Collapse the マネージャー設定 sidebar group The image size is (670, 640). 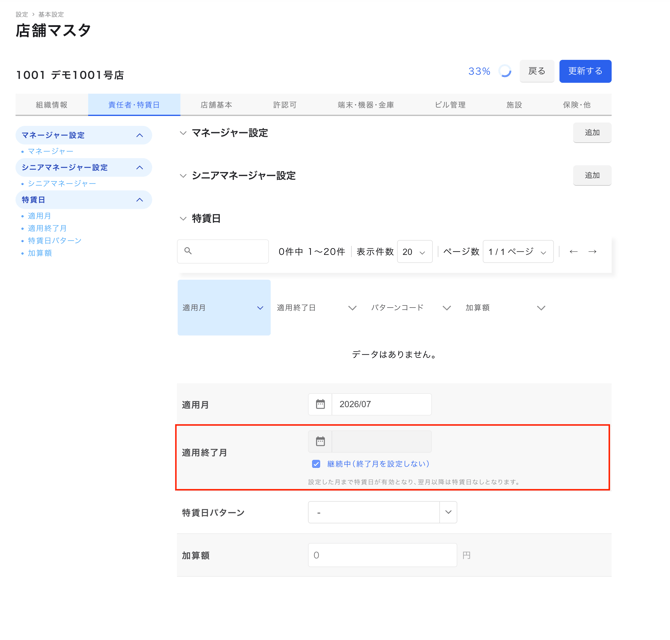[140, 135]
